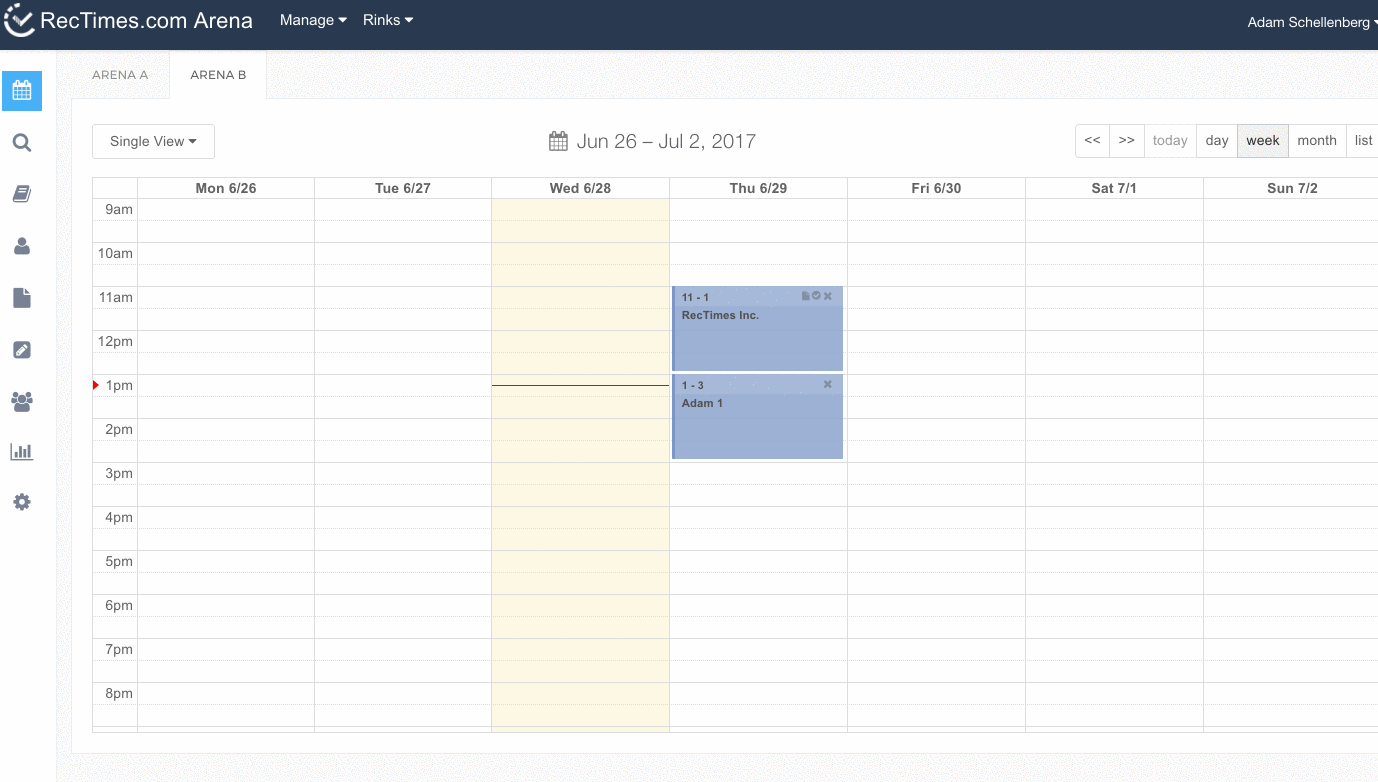
Task: Switch to the month calendar view
Action: coord(1316,141)
